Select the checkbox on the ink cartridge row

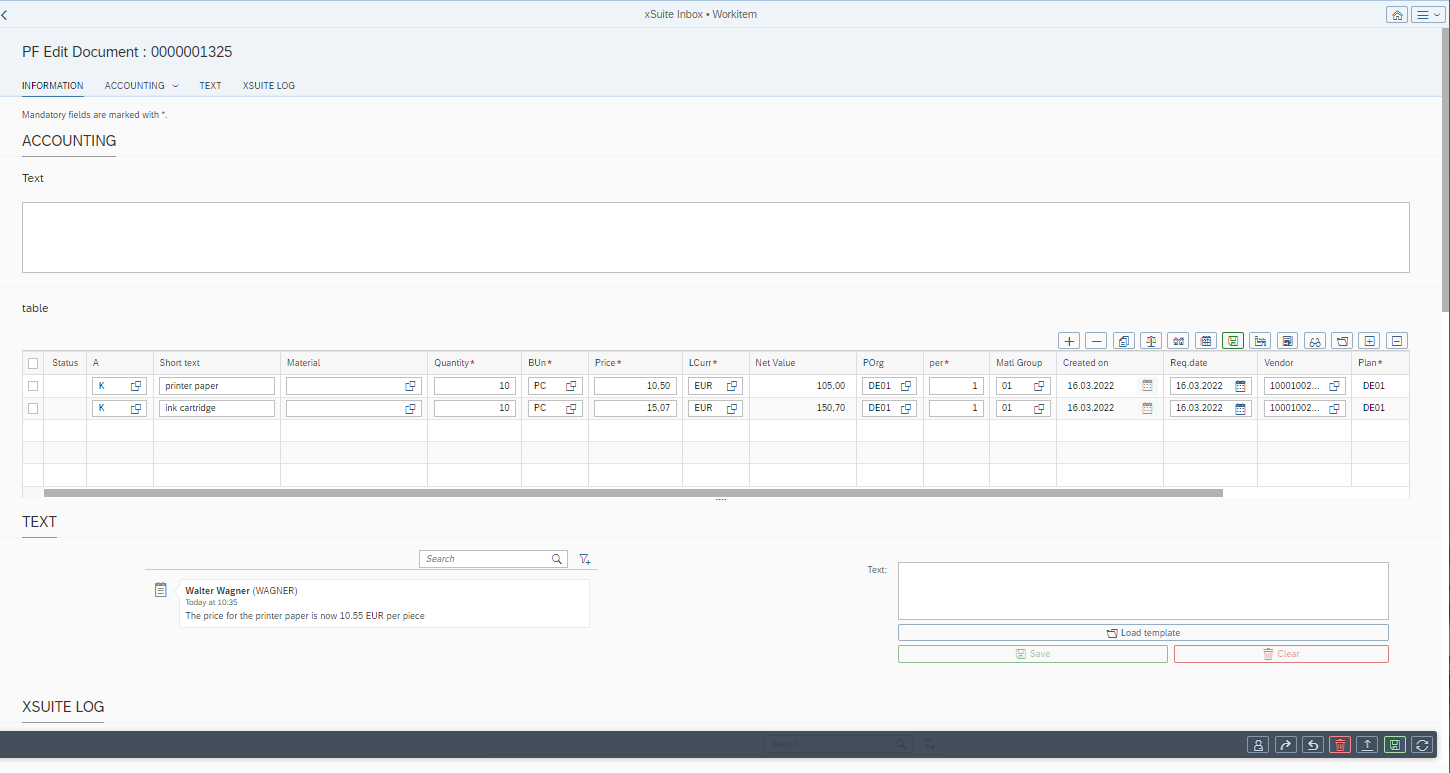point(33,408)
